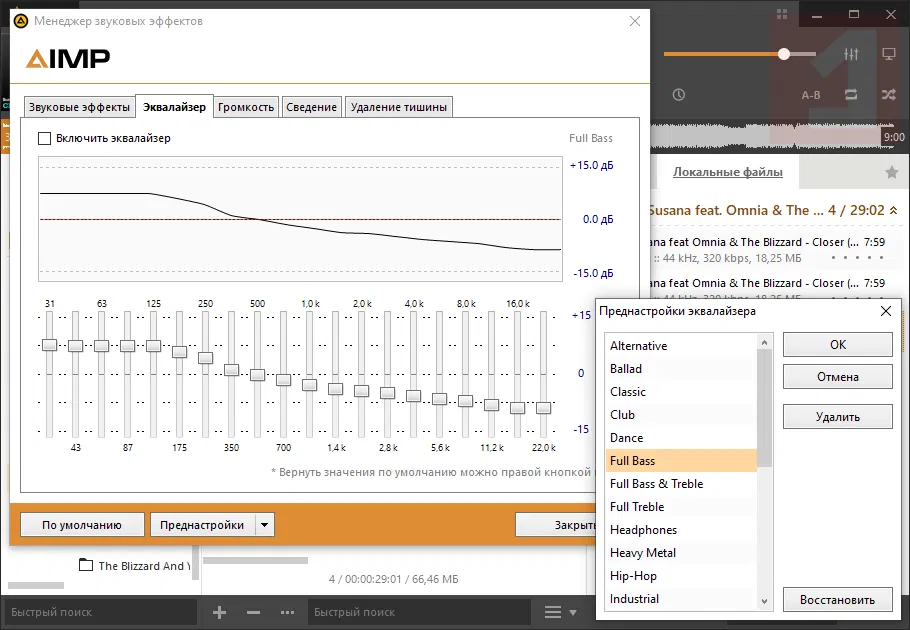Close the equalizer presets dialog

coord(886,311)
